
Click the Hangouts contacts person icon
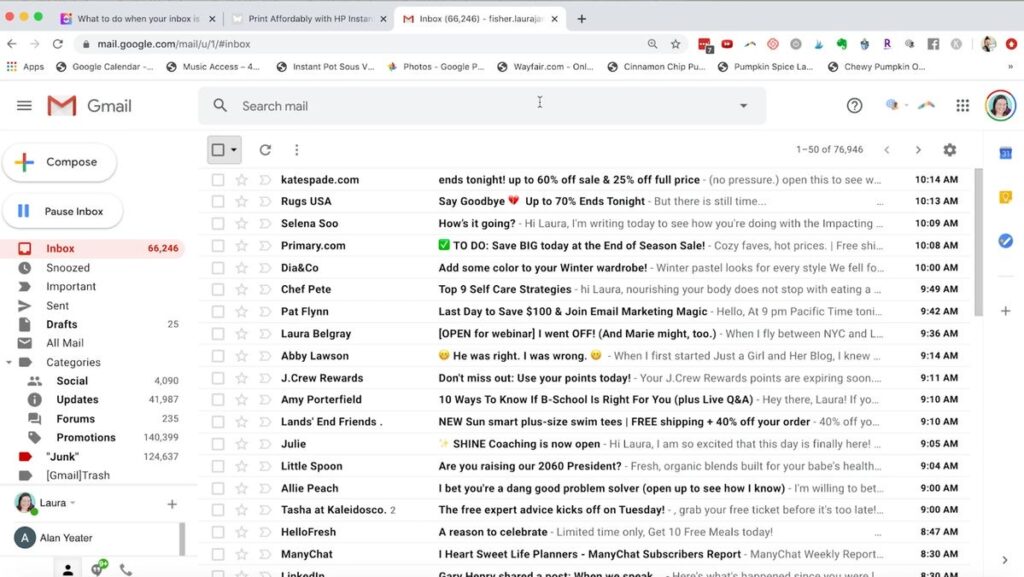pyautogui.click(x=67, y=570)
